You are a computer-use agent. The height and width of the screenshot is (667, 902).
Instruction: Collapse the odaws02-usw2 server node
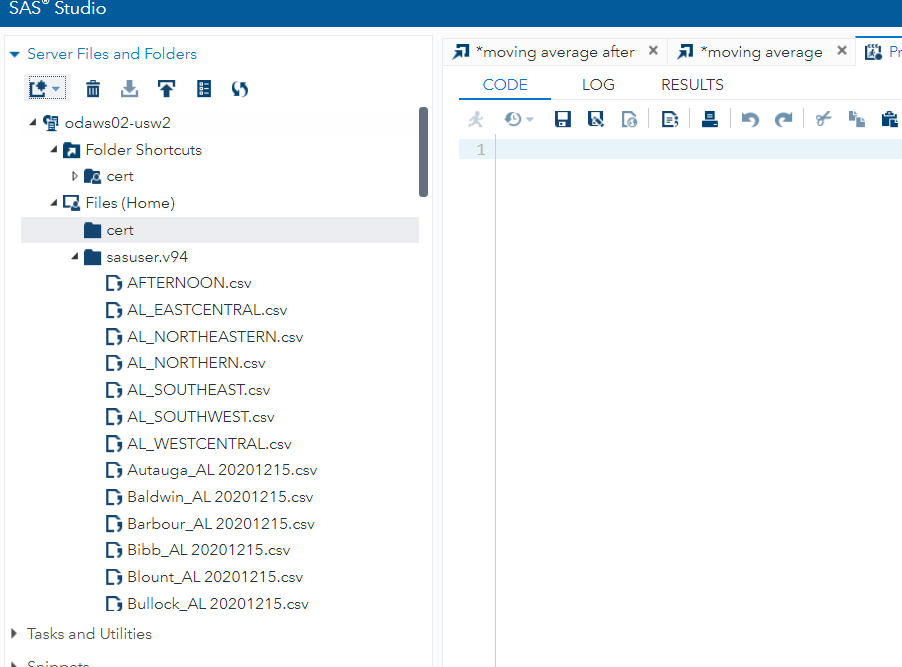(33, 122)
